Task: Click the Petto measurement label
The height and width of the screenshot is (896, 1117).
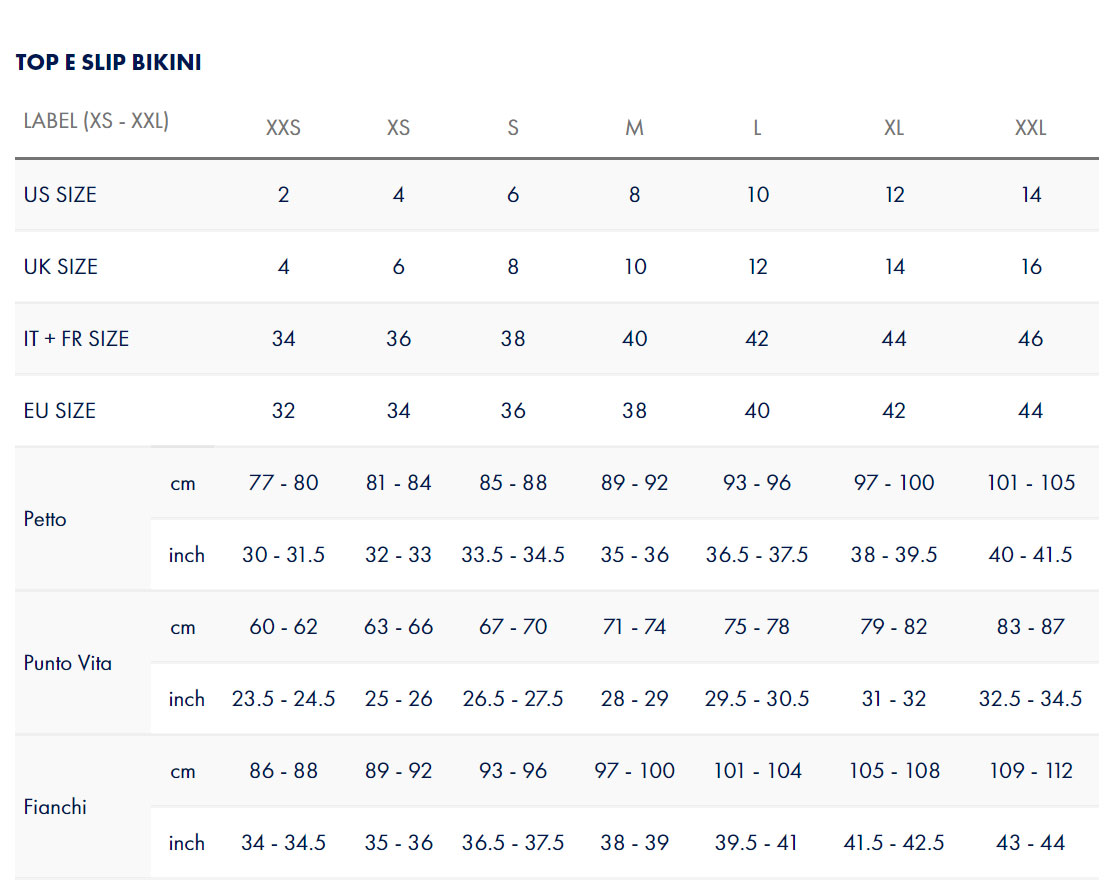Action: [45, 519]
